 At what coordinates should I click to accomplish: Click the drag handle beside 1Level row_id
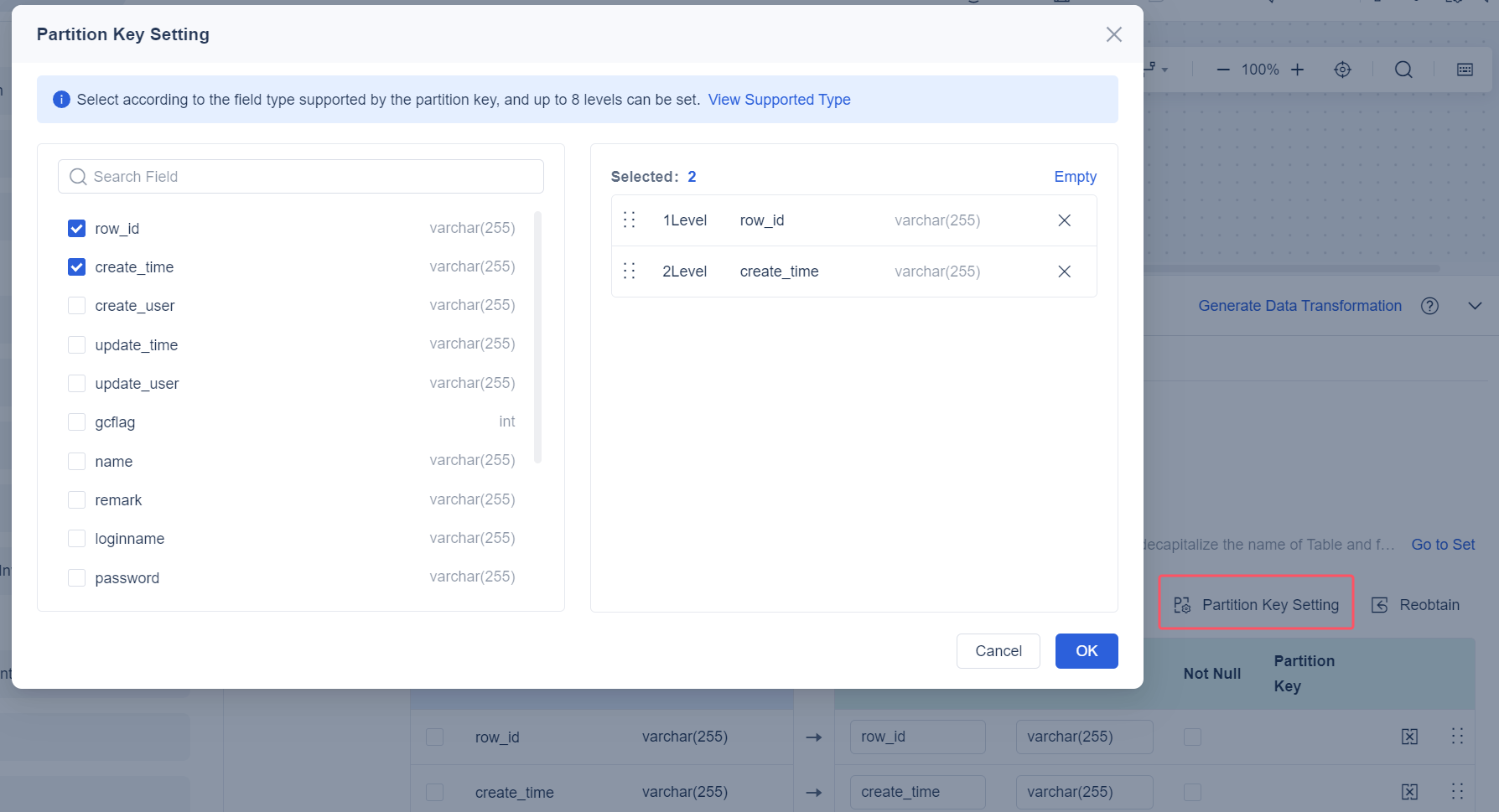click(630, 220)
